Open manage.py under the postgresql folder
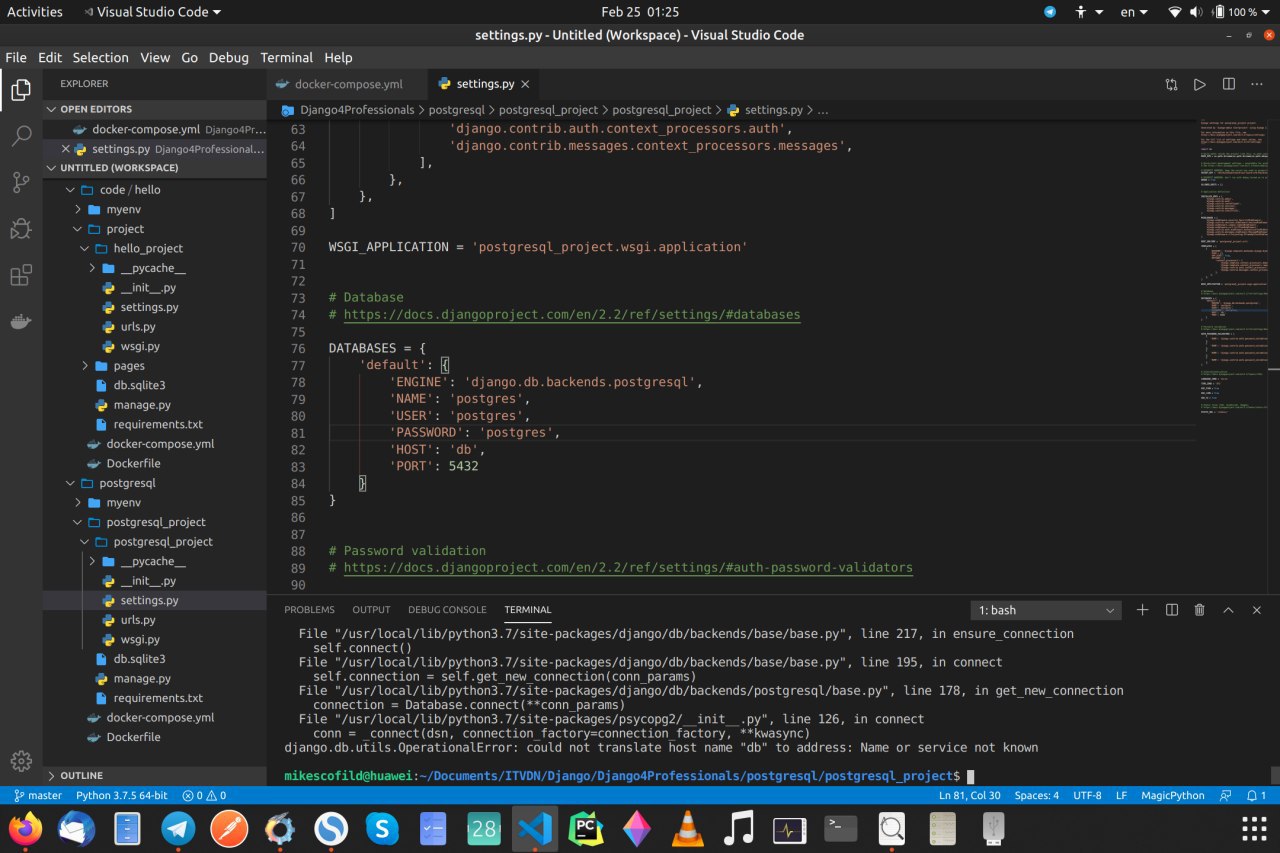 (155, 678)
